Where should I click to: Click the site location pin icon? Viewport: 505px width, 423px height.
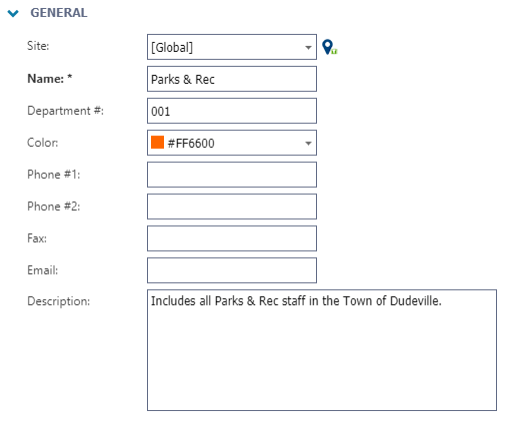click(329, 47)
